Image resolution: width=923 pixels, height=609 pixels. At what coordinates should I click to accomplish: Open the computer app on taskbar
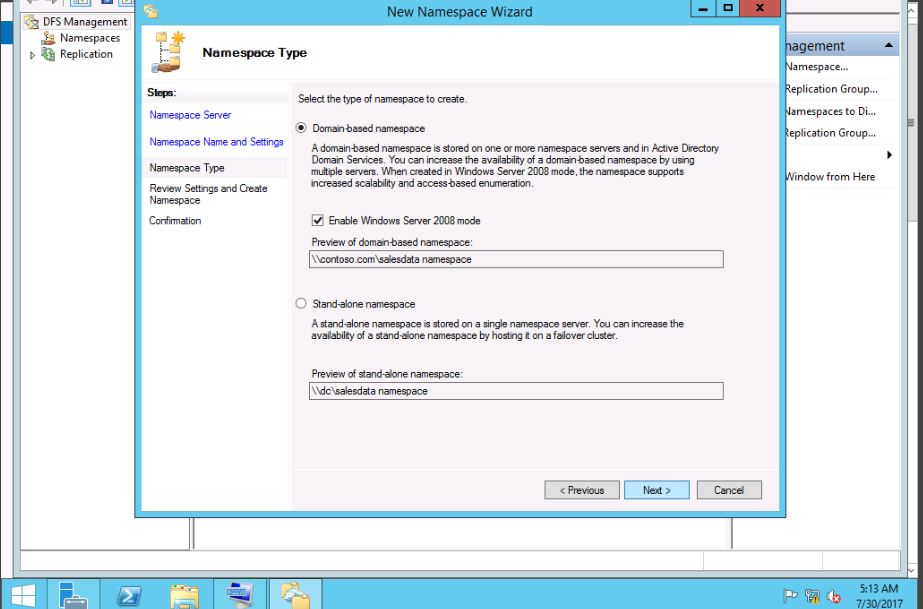pyautogui.click(x=240, y=594)
